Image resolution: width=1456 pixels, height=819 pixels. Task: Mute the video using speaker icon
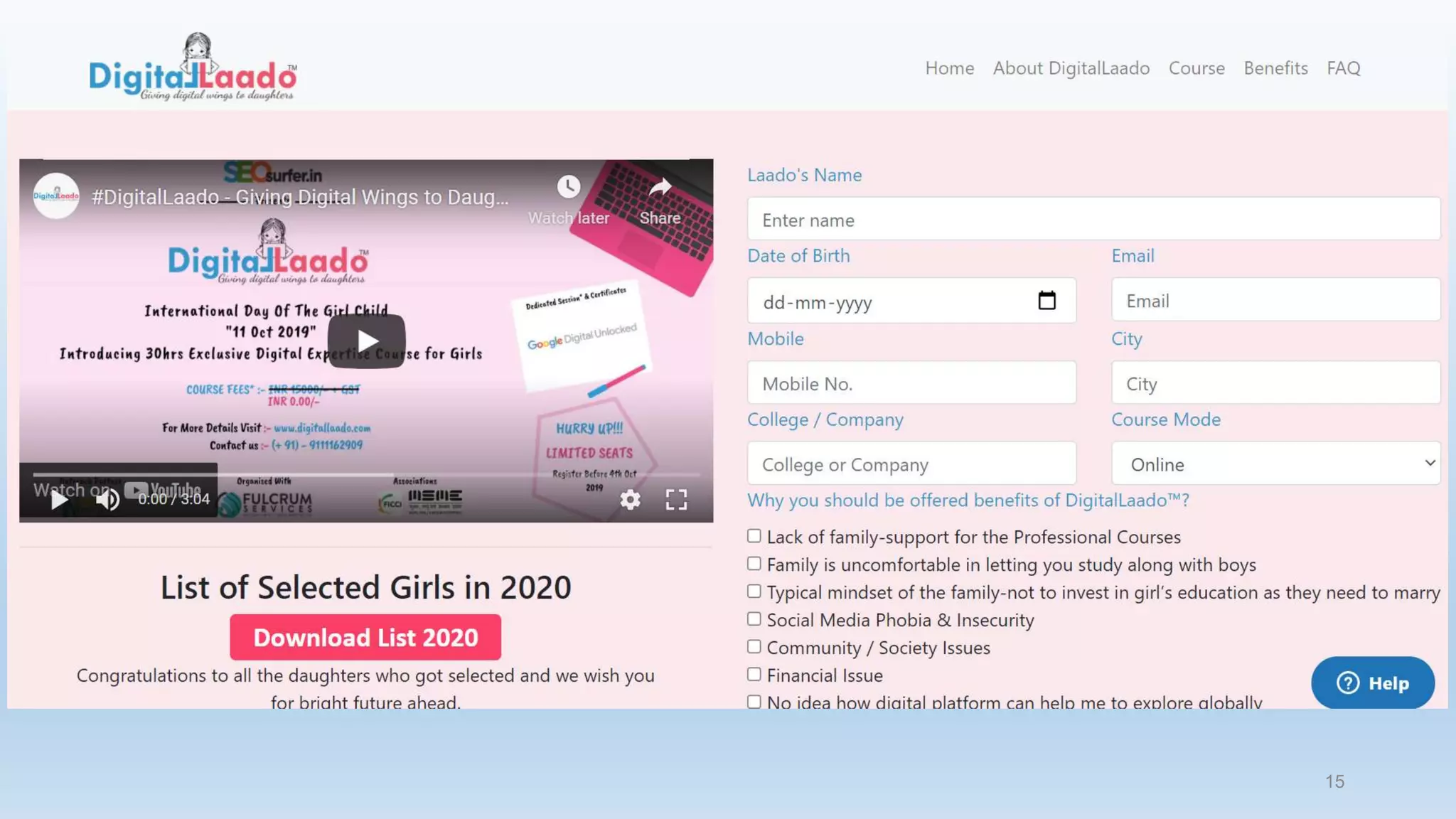pos(107,499)
